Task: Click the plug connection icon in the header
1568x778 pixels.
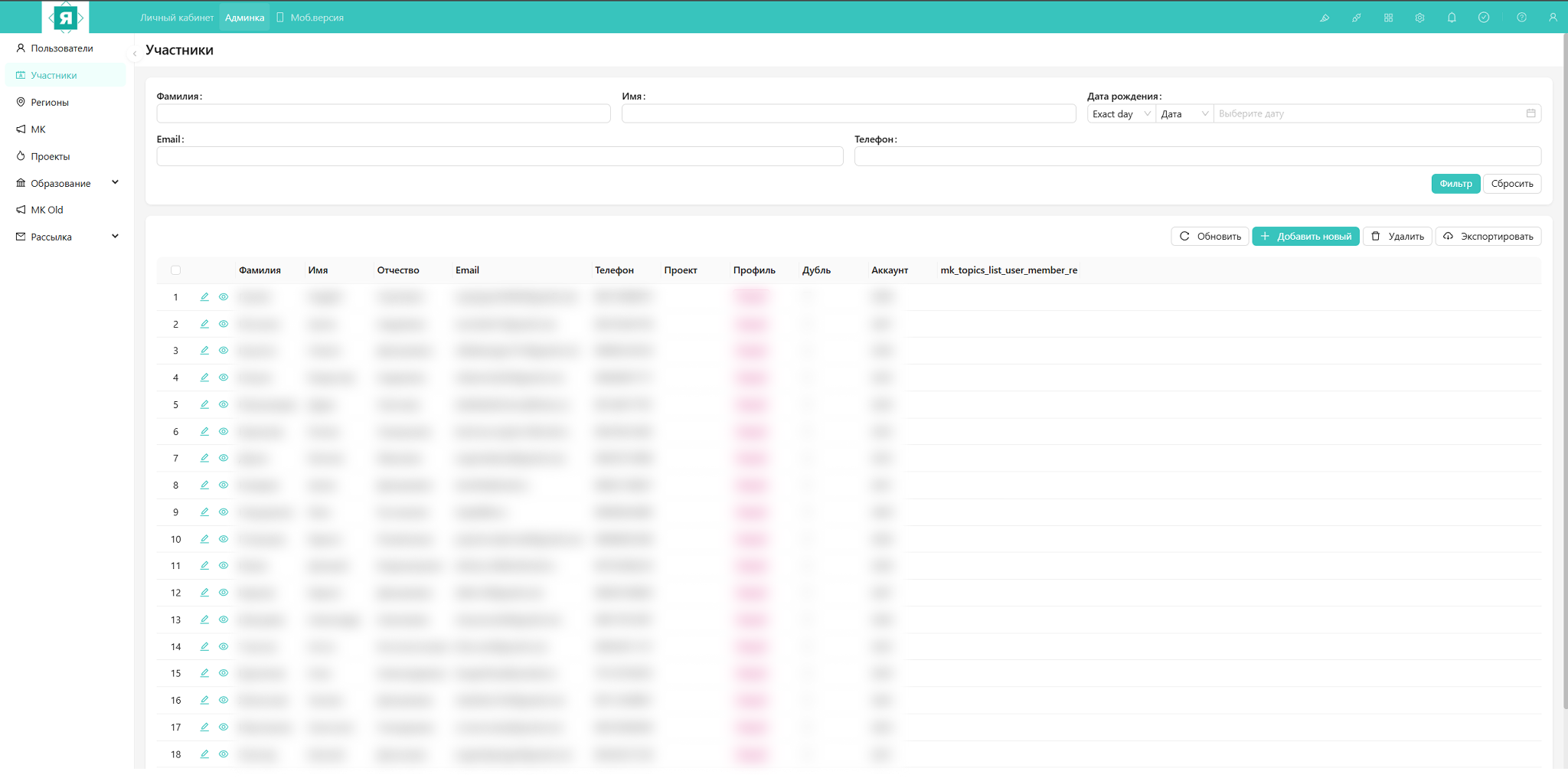Action: tap(1357, 17)
